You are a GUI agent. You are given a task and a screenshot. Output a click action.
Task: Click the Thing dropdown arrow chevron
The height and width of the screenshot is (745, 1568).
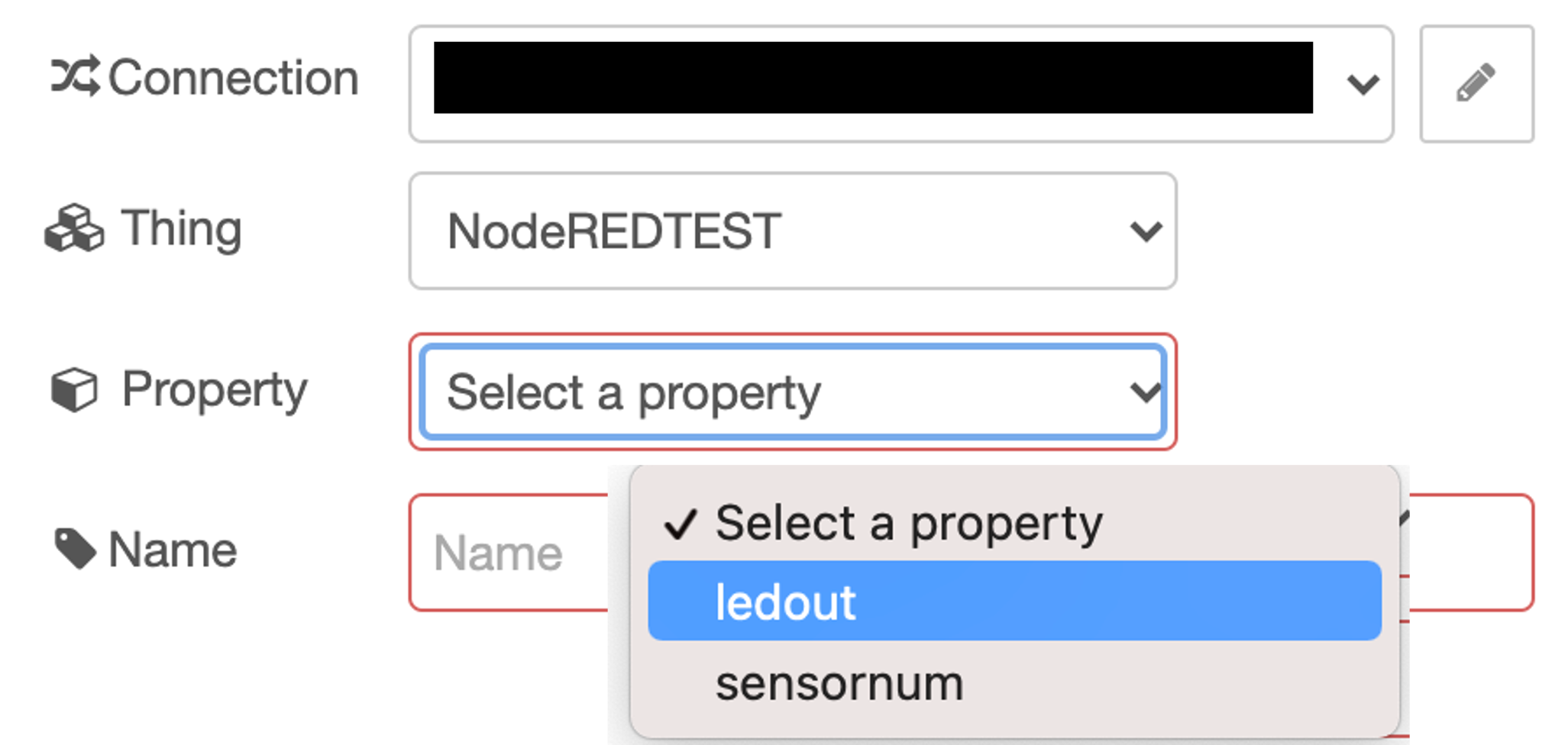(1146, 231)
